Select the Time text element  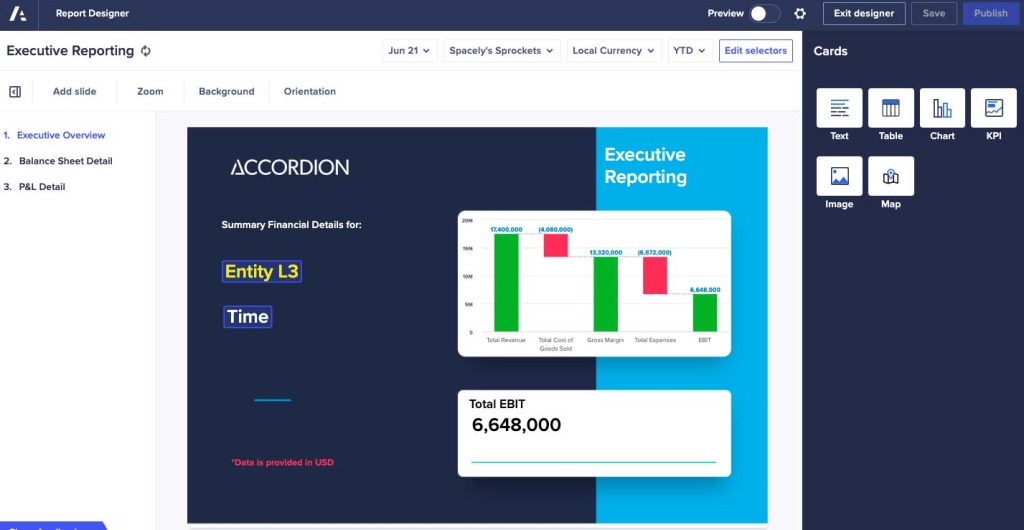(x=248, y=317)
